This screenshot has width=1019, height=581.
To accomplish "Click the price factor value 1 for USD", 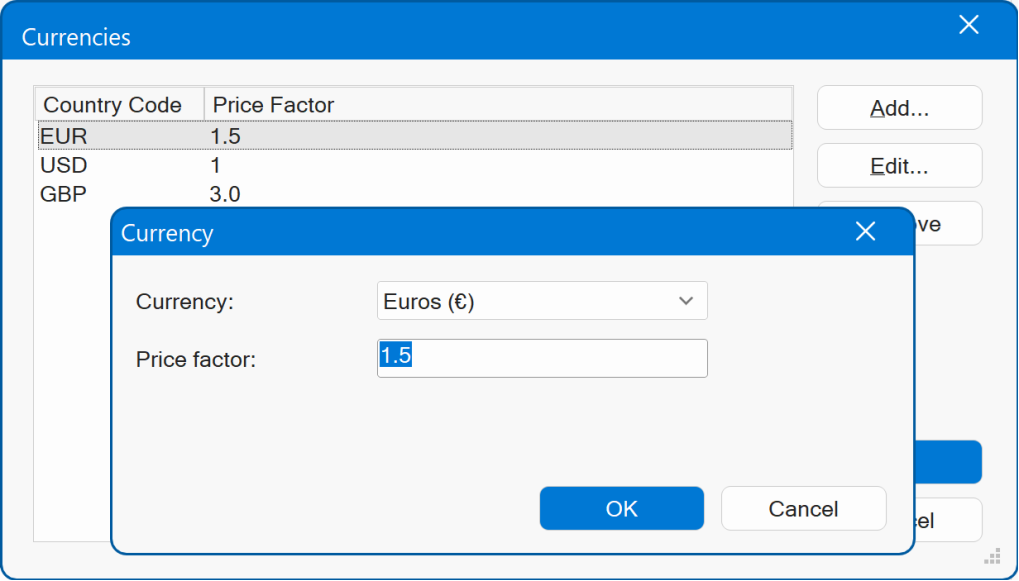I will click(216, 165).
